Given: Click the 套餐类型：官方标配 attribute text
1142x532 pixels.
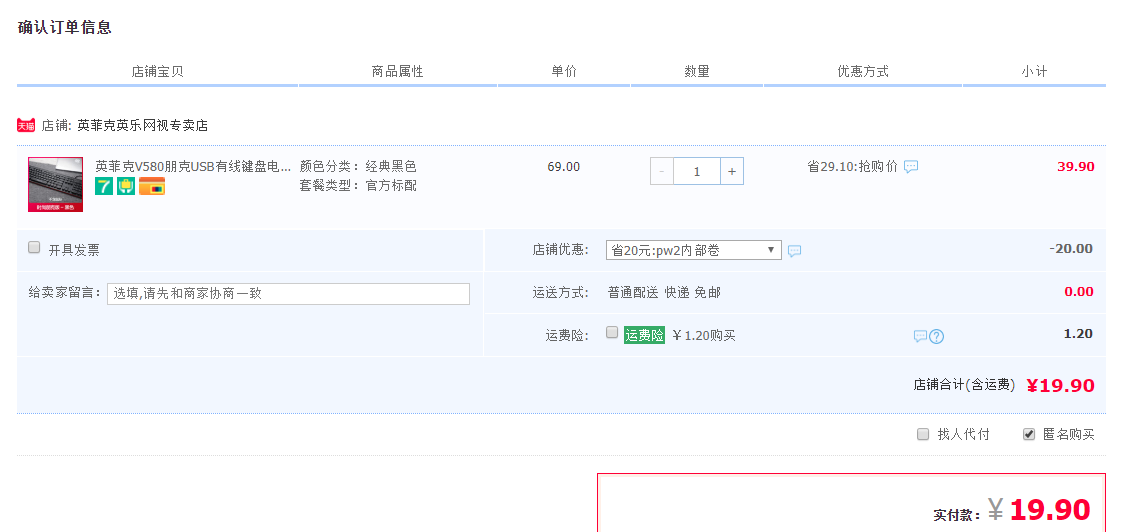Looking at the screenshot, I should coord(358,186).
